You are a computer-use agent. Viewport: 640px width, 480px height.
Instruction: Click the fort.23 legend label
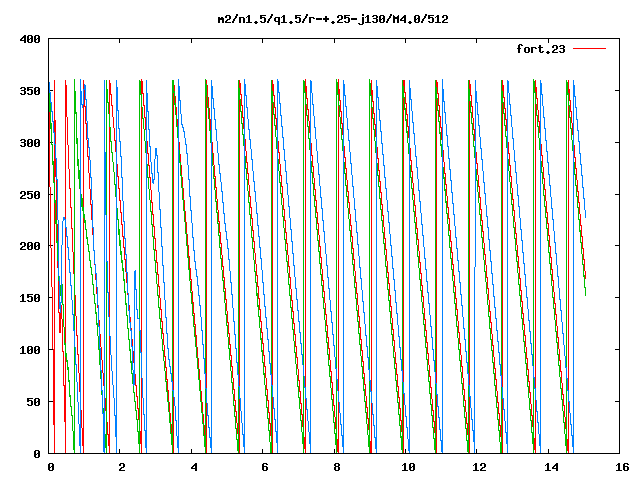[541, 49]
